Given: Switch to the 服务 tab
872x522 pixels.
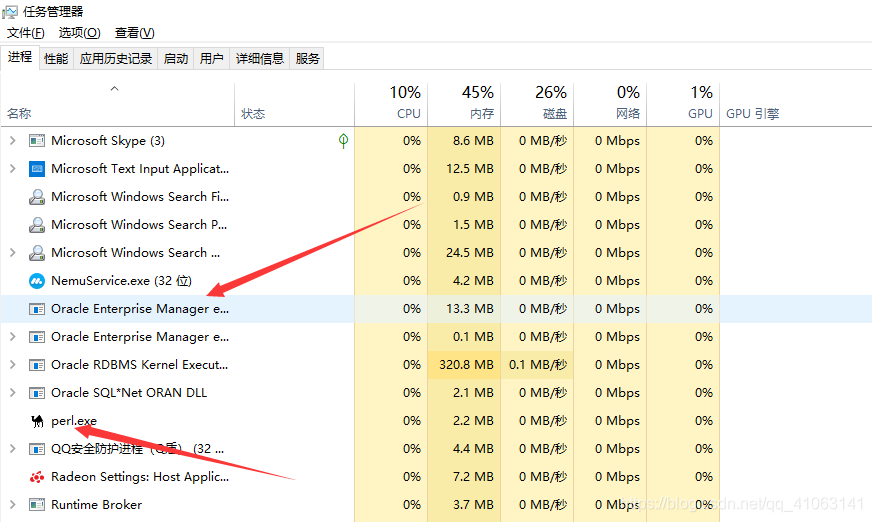Looking at the screenshot, I should point(308,58).
